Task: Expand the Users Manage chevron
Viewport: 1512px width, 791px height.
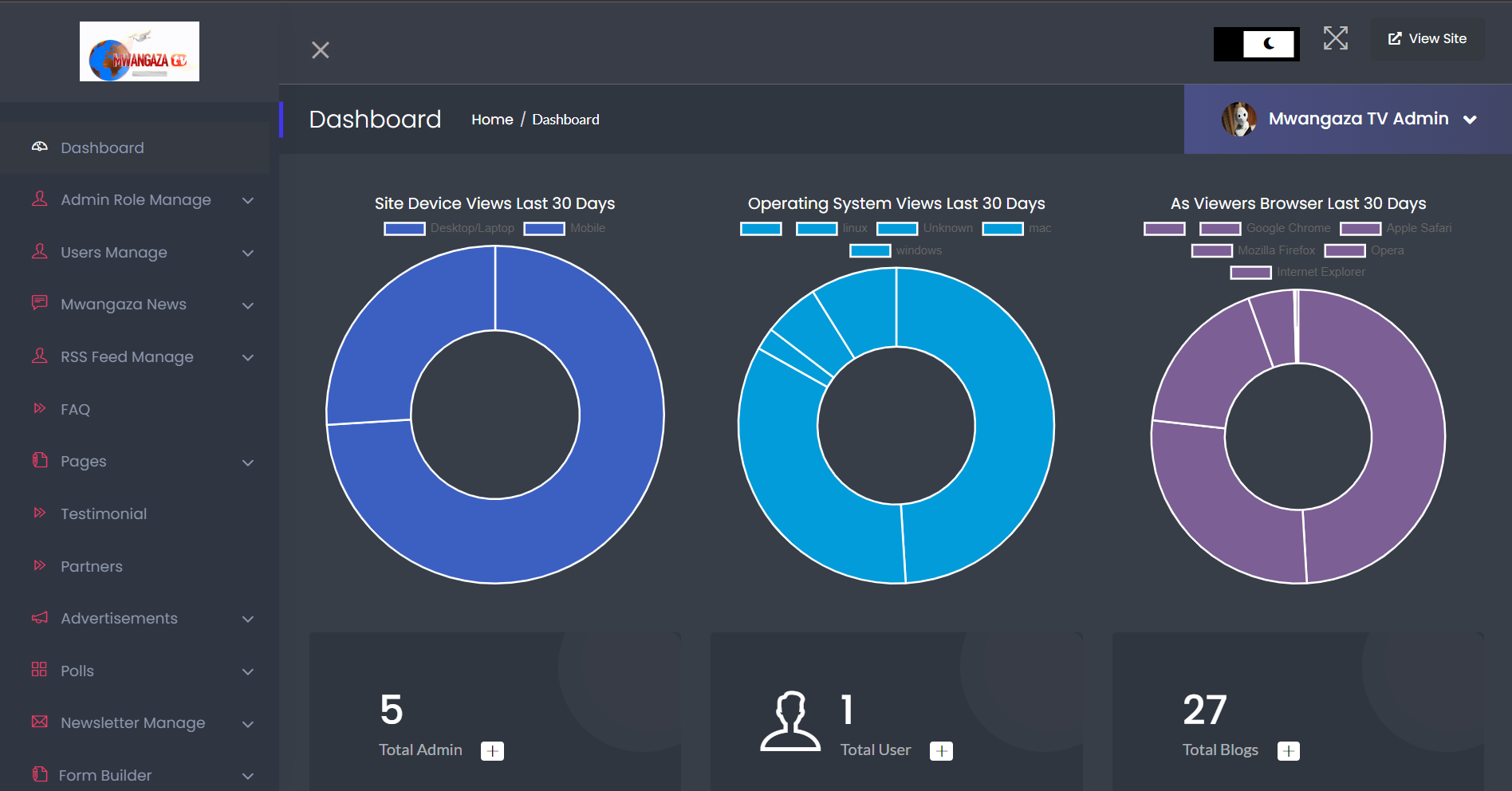Action: point(248,253)
